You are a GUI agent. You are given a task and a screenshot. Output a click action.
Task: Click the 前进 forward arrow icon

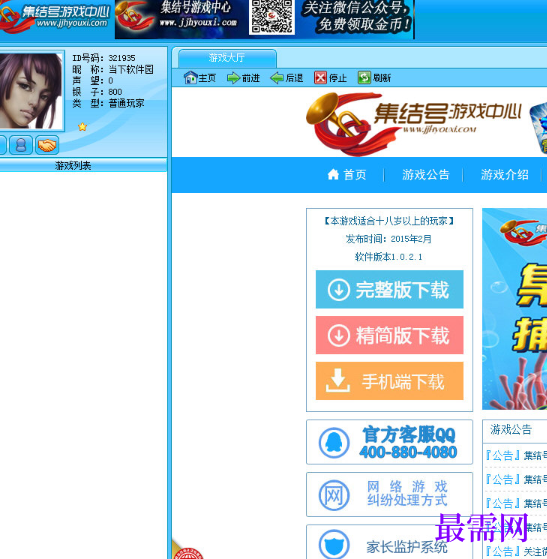point(234,78)
